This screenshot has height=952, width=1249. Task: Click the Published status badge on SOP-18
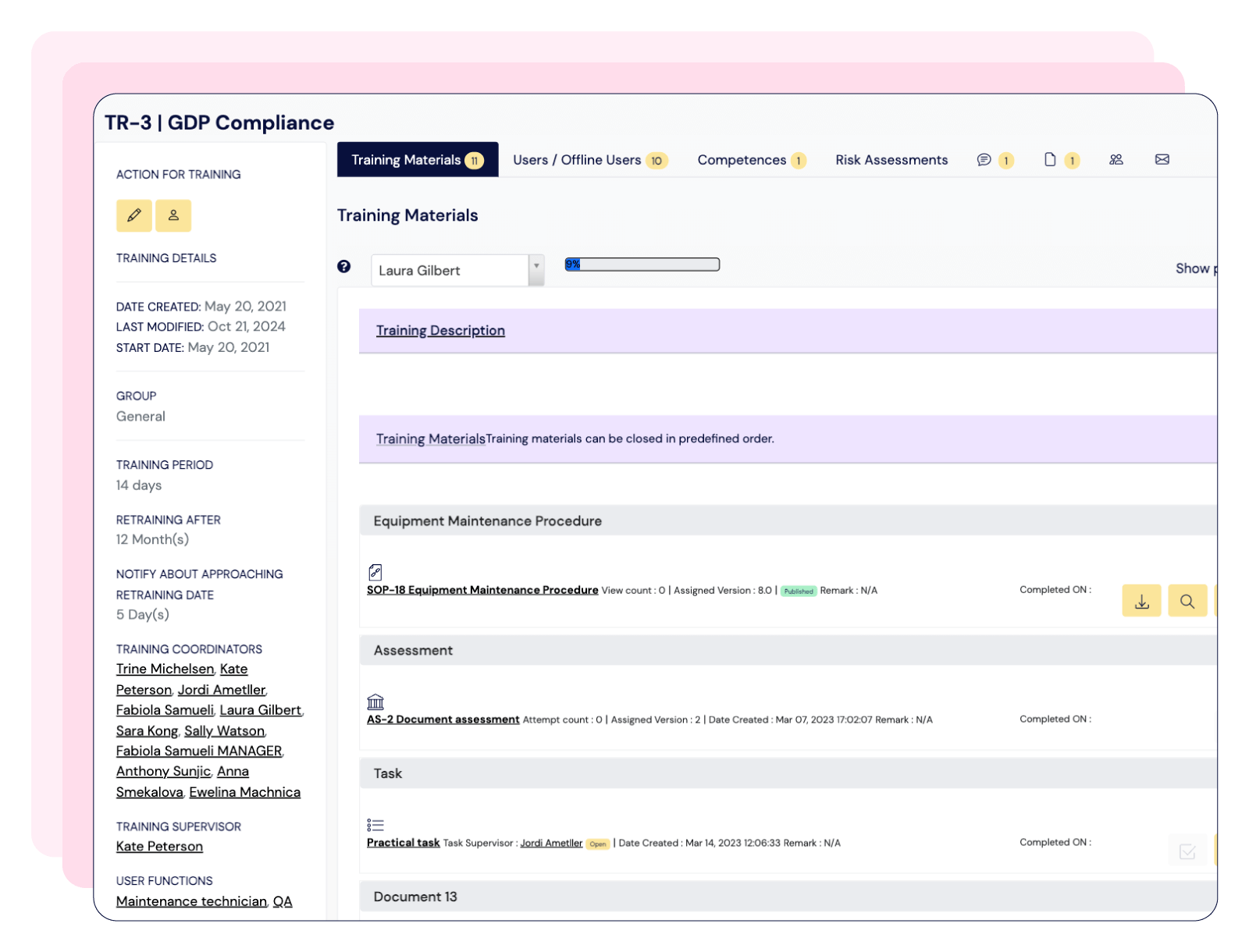(799, 591)
